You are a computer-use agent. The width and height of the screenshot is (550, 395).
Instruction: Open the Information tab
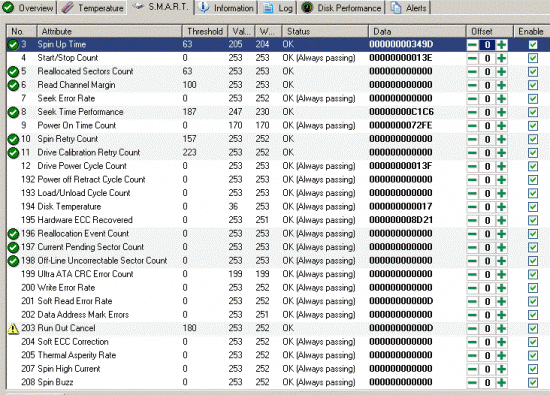click(227, 8)
